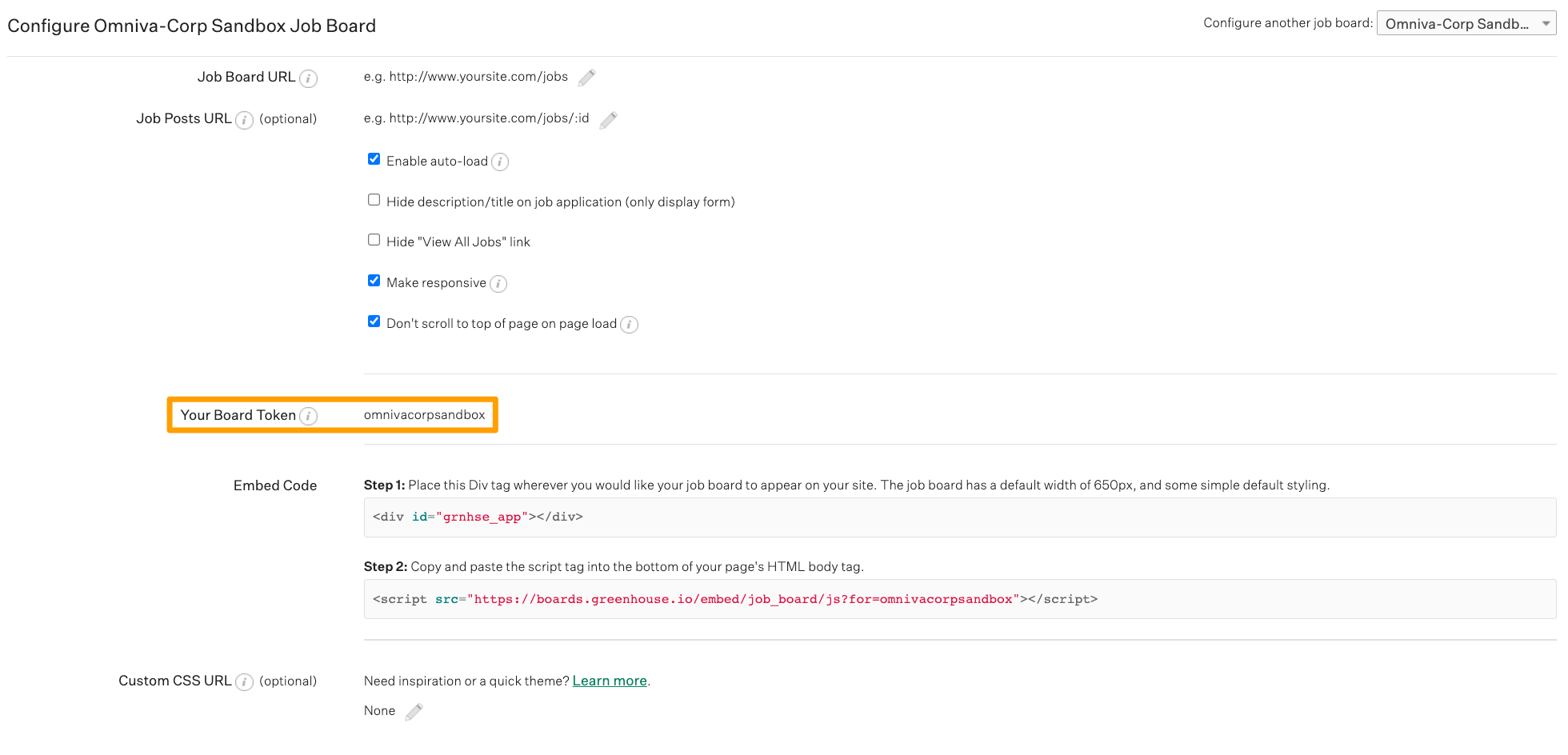
Task: Click Configure Omniva-Corp Sandbox Job Board heading
Action: click(192, 26)
